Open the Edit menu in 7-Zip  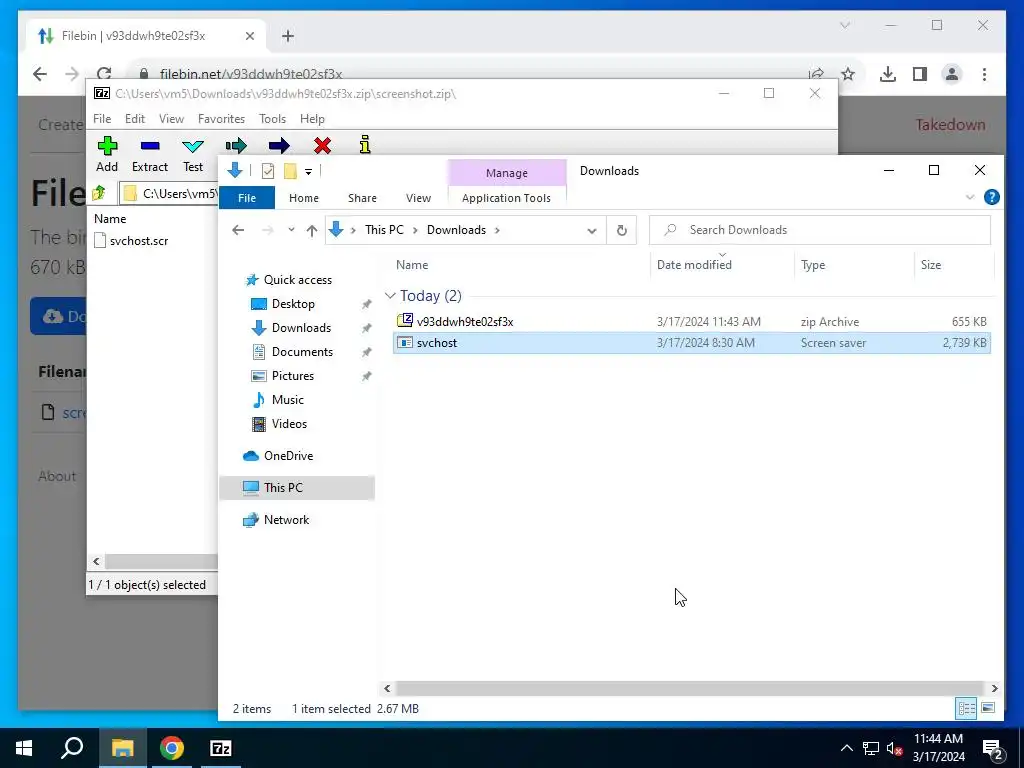tap(135, 119)
